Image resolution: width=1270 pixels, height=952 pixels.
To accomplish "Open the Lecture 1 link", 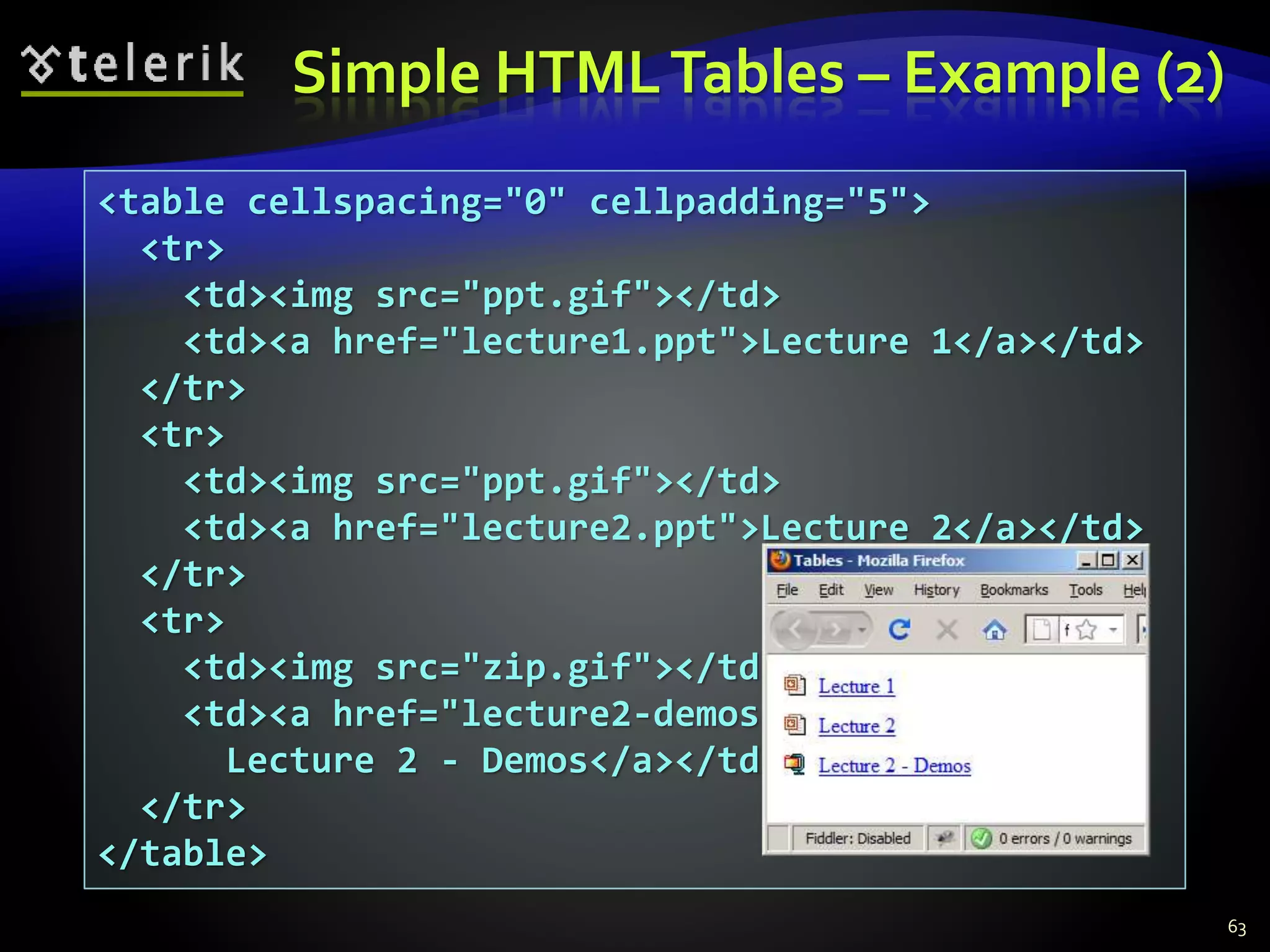I will click(x=856, y=686).
